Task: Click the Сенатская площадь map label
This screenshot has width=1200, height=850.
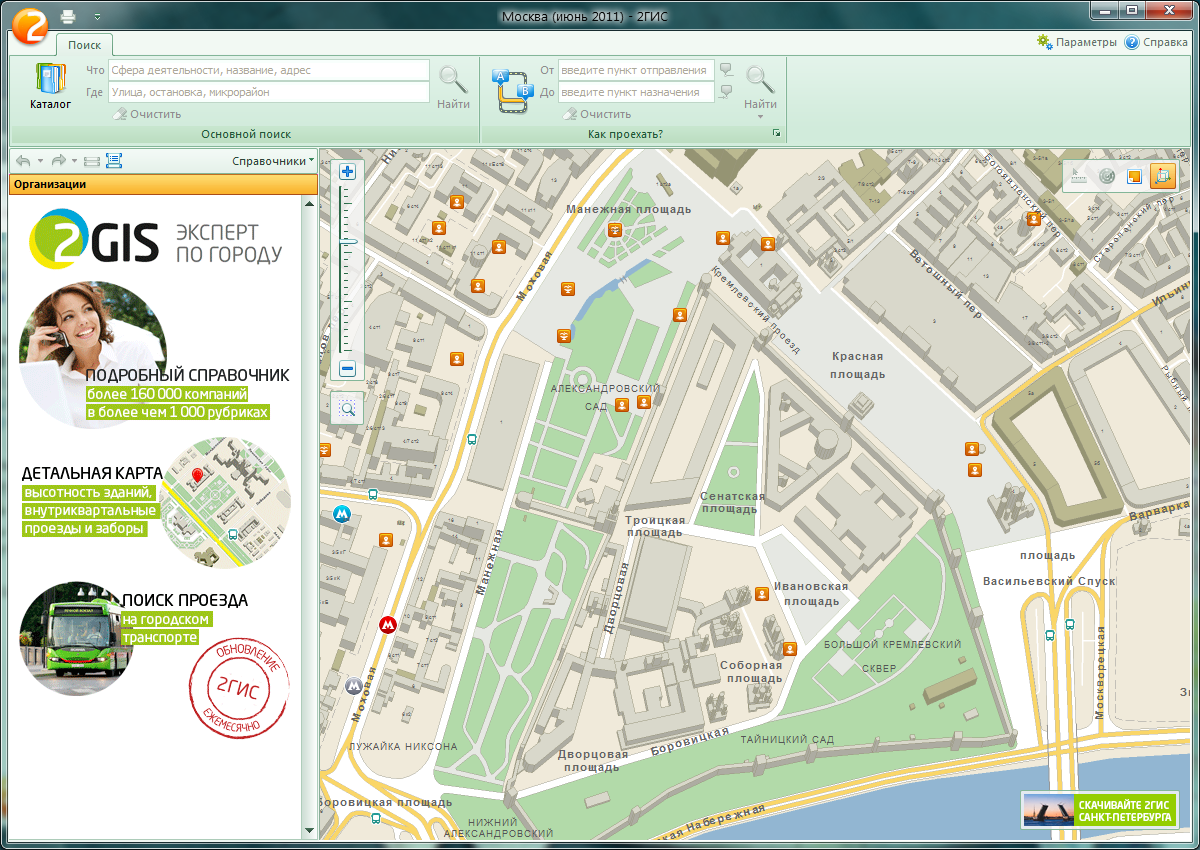Action: (x=732, y=502)
